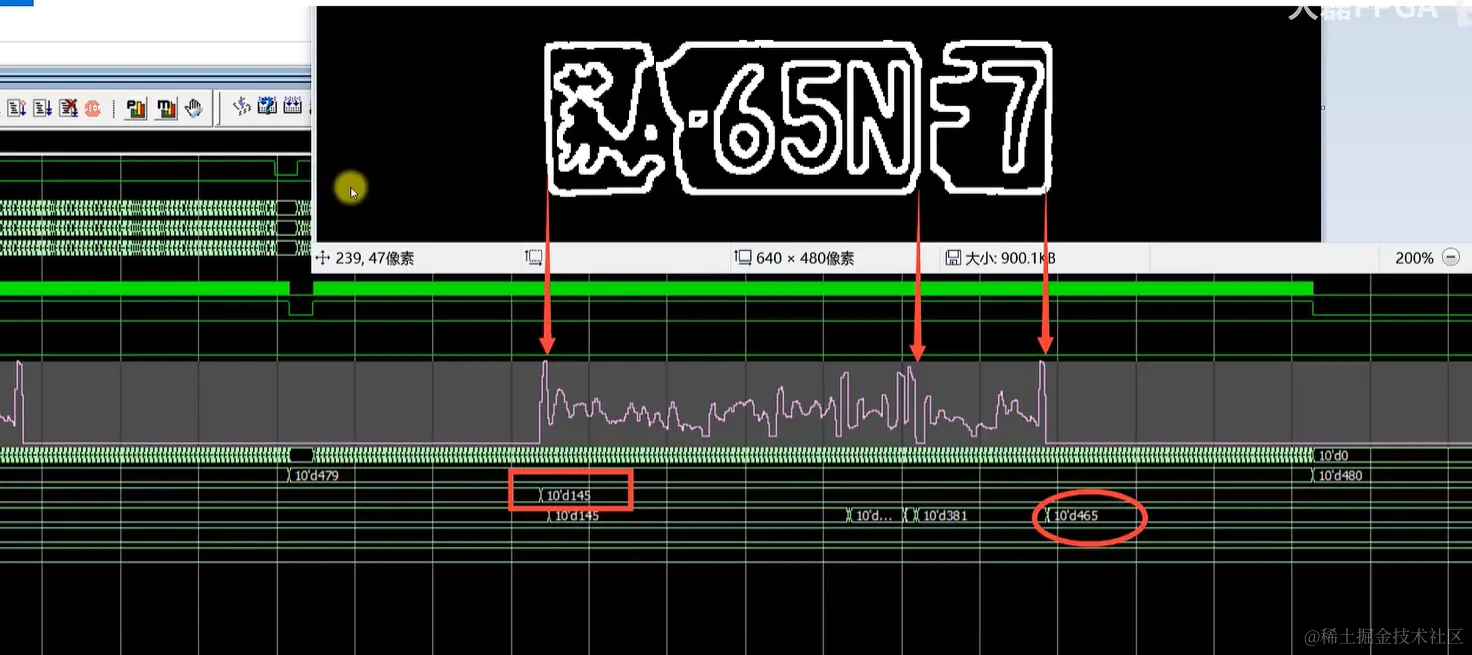Click the '239, 47像素' cursor position text
This screenshot has height=655, width=1472.
coord(375,258)
